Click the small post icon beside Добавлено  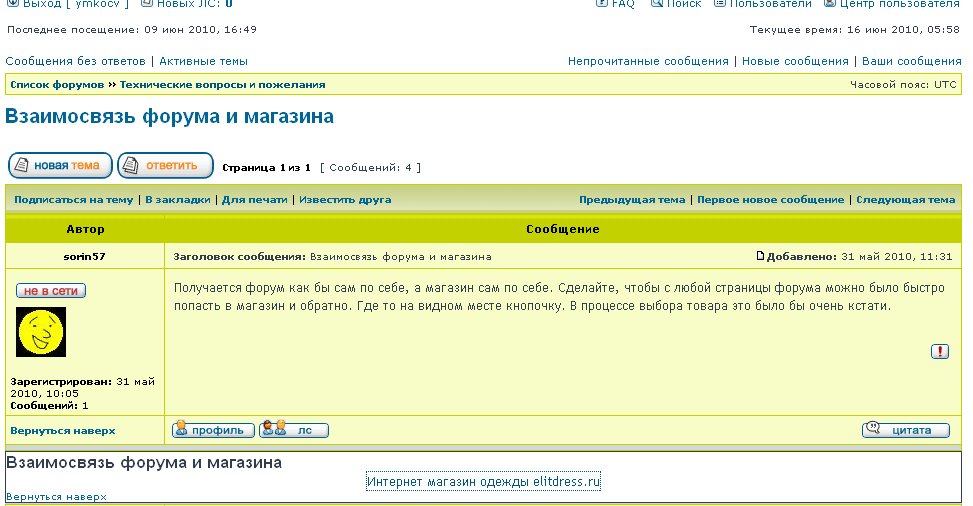[x=760, y=256]
